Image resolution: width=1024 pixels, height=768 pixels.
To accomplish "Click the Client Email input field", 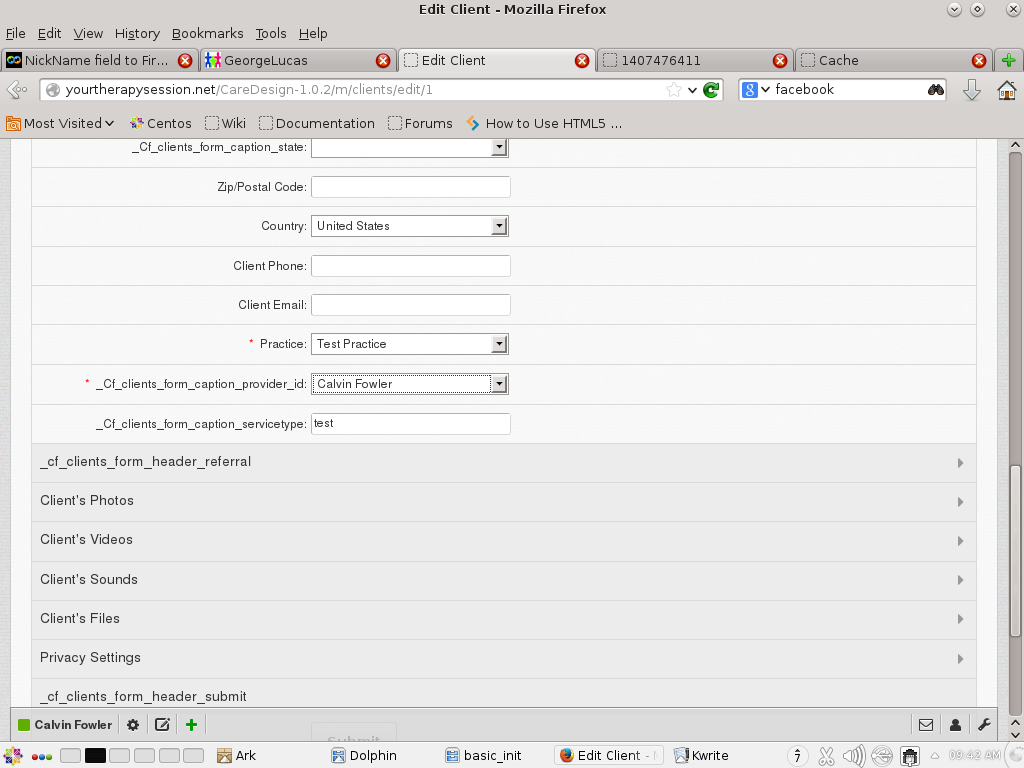I will [x=410, y=305].
